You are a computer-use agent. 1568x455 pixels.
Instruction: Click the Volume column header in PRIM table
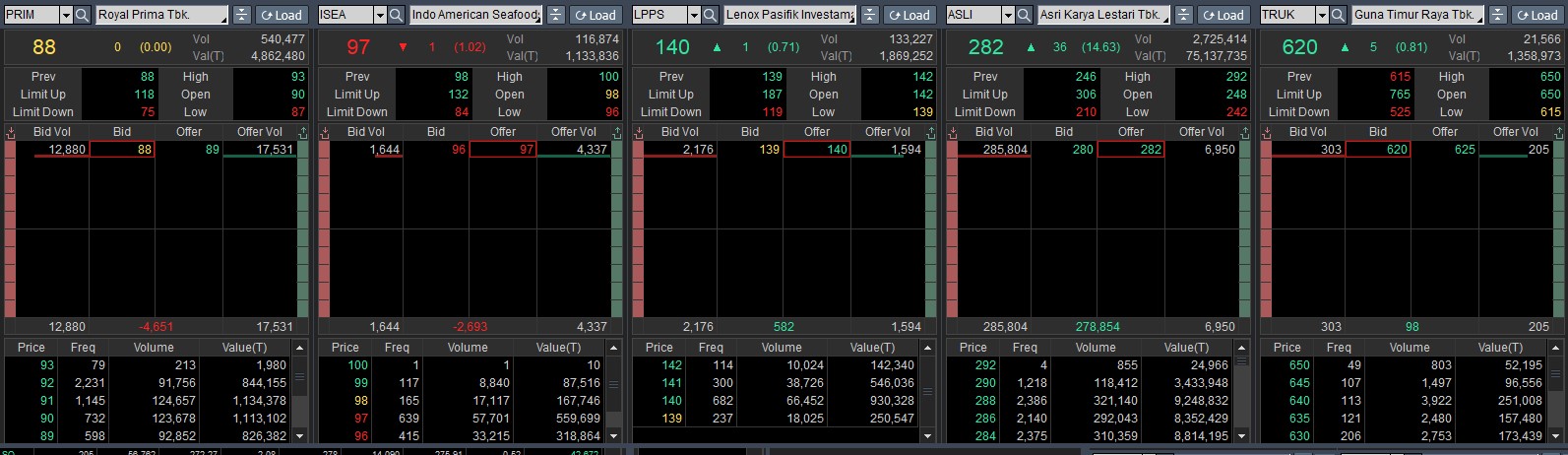pos(154,348)
